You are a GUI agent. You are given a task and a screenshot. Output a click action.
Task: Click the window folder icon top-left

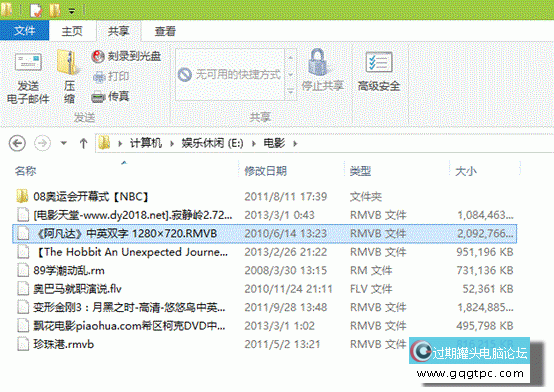pyautogui.click(x=6, y=9)
